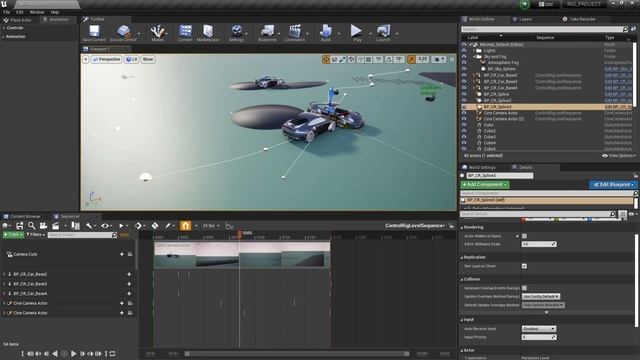The width and height of the screenshot is (640, 360).
Task: Click Sequencer camera create icon
Action: (x=43, y=226)
